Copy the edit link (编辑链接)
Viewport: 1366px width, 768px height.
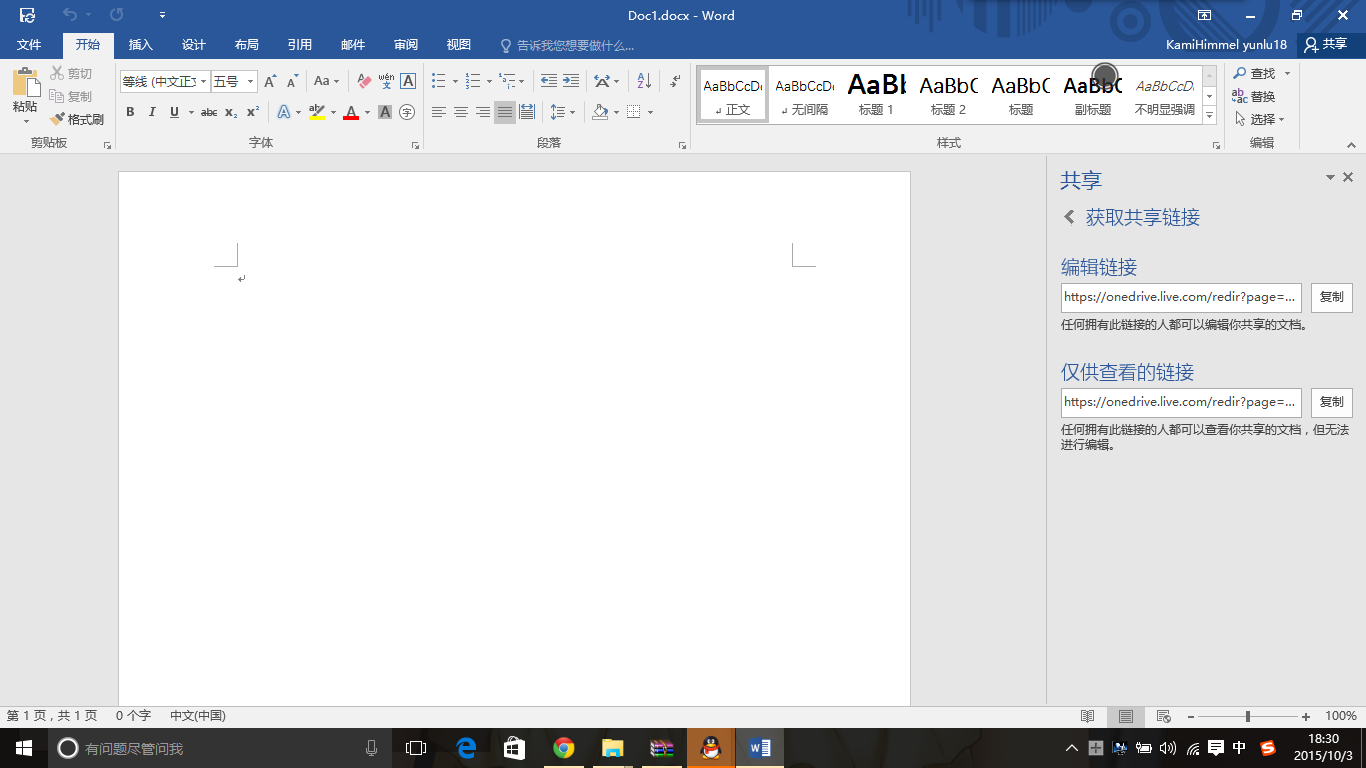pyautogui.click(x=1332, y=297)
